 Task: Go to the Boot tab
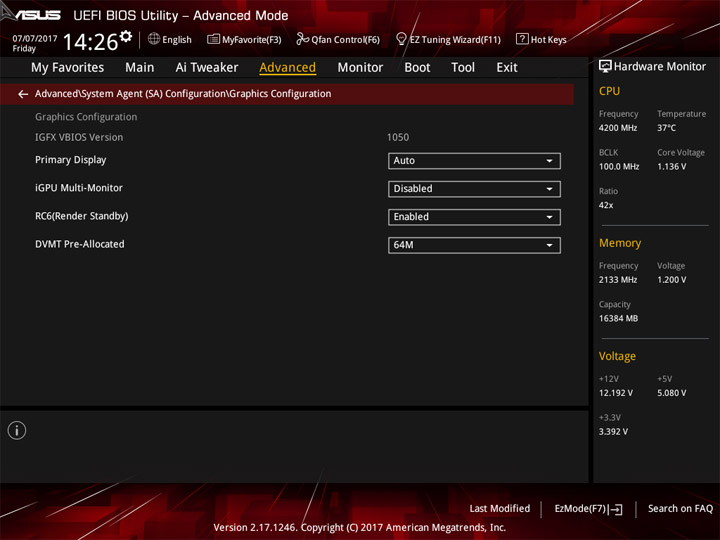point(417,68)
